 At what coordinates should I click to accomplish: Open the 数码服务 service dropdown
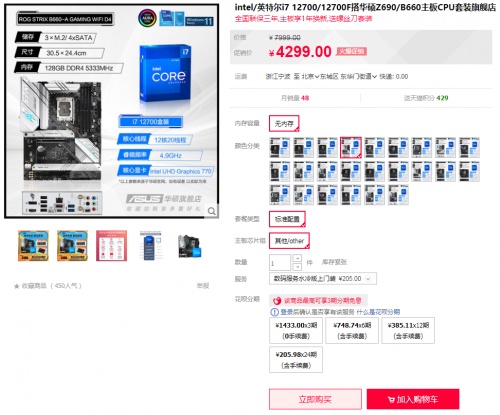coord(323,279)
